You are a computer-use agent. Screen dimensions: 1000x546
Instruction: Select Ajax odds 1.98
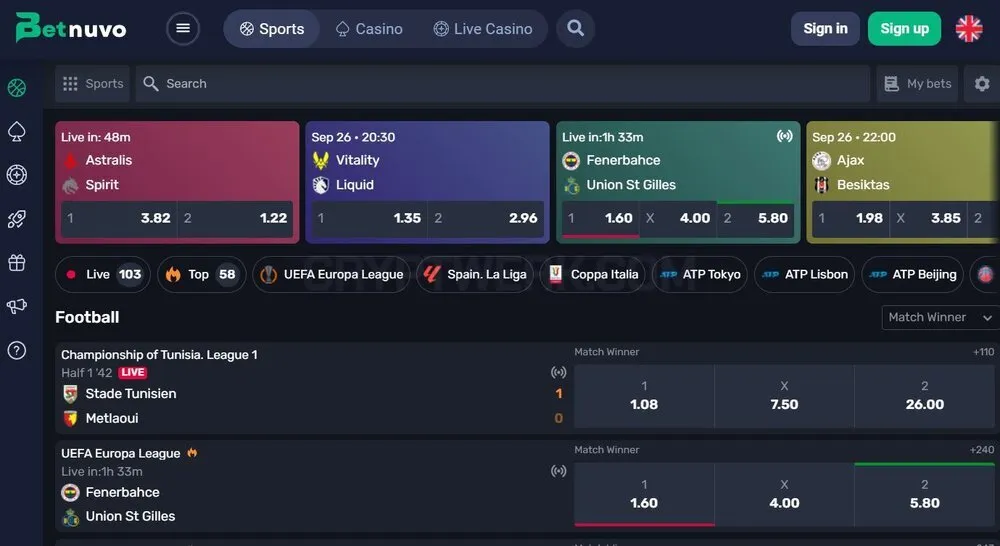(851, 218)
